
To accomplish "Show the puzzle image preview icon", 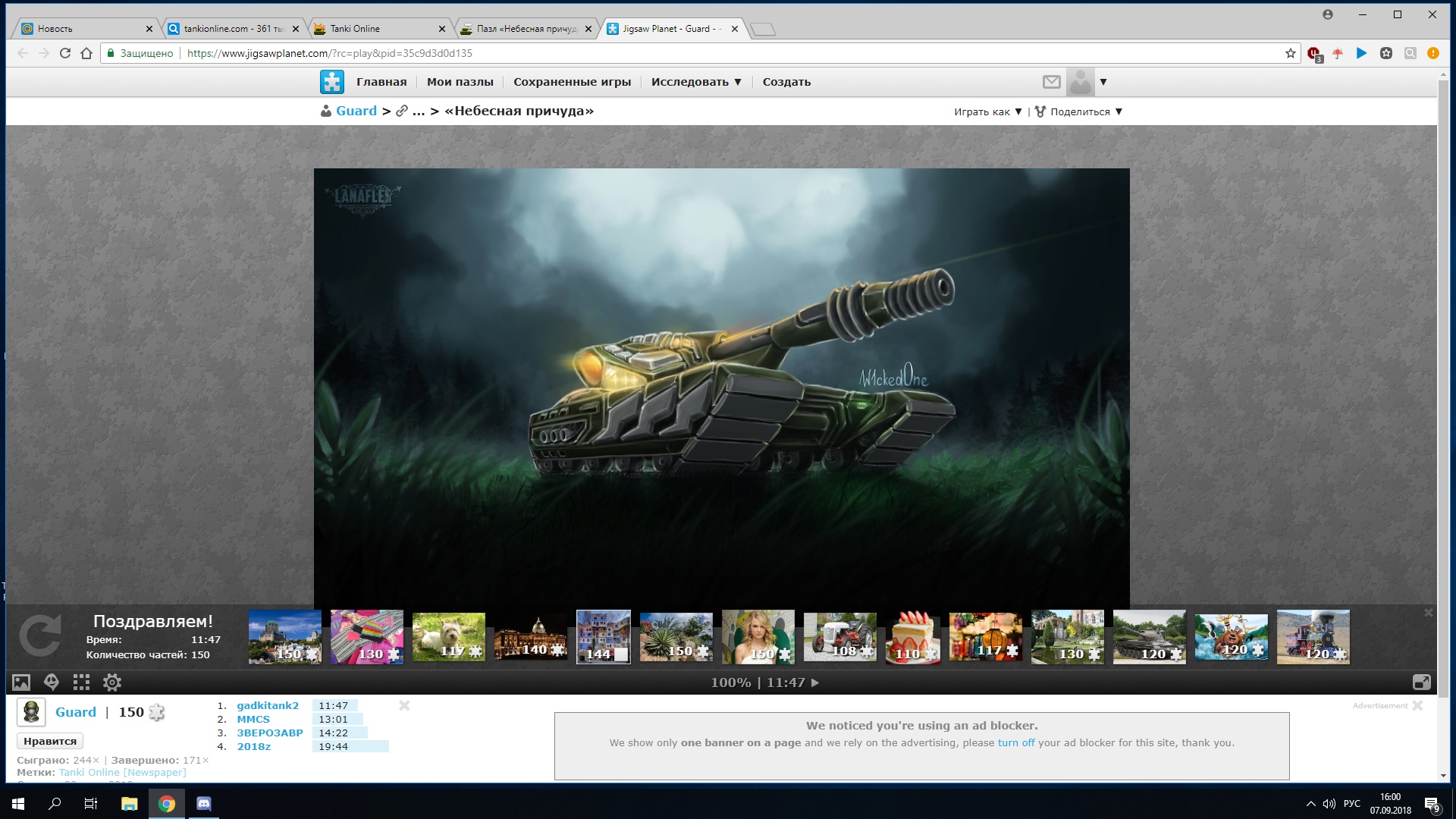I will point(21,682).
